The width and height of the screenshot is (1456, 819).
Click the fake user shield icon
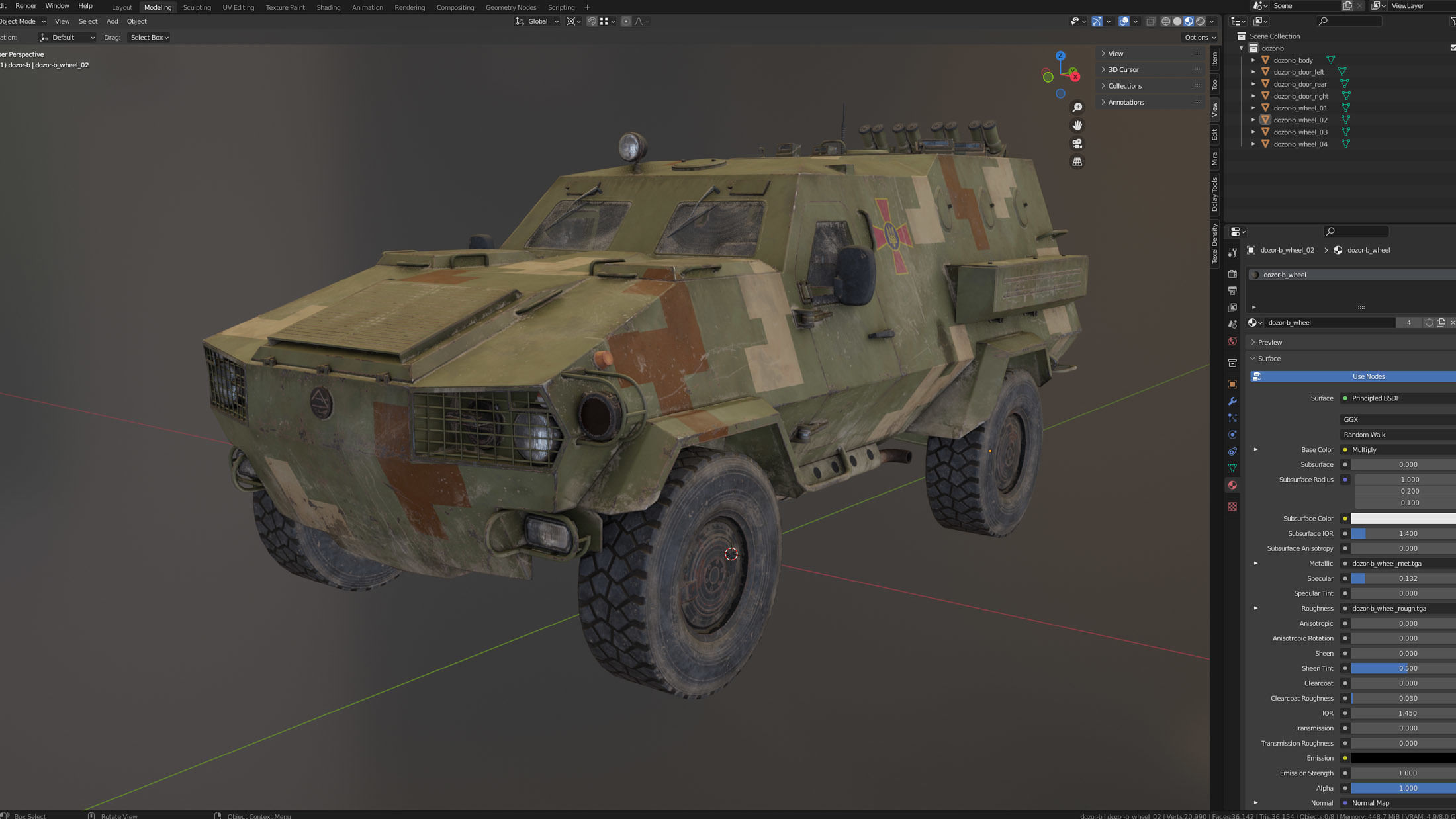click(x=1429, y=323)
